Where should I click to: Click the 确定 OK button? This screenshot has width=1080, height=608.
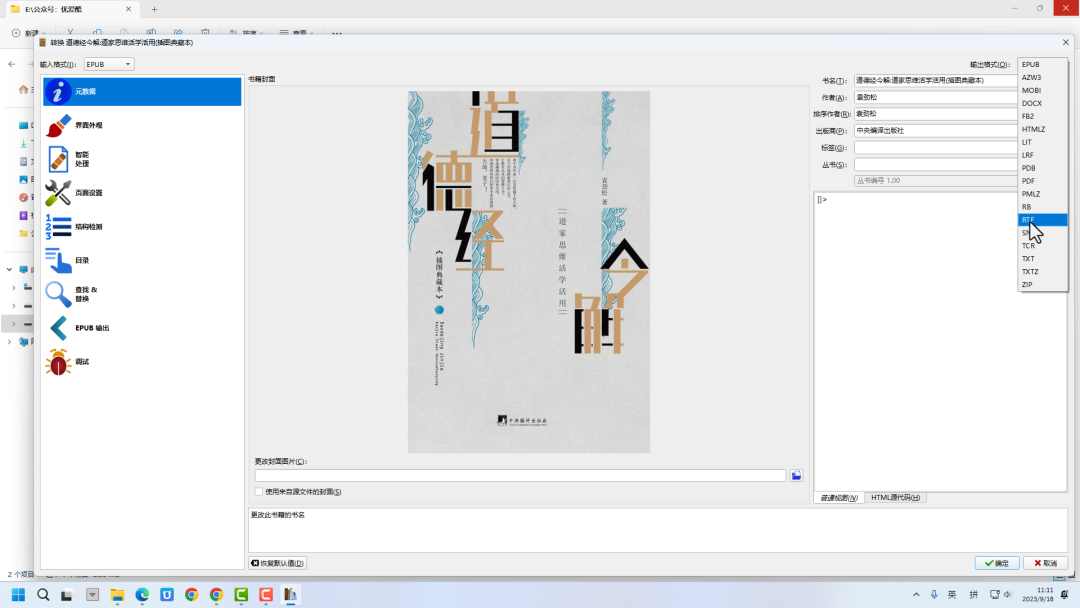point(997,563)
